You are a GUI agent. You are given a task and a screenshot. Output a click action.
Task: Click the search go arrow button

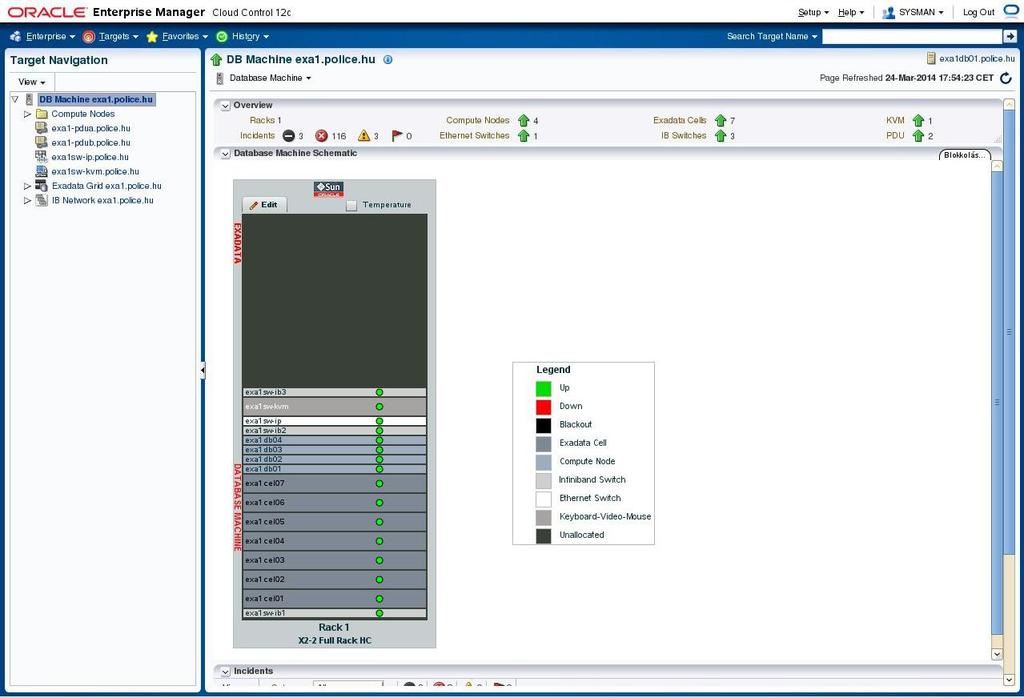[x=1010, y=37]
